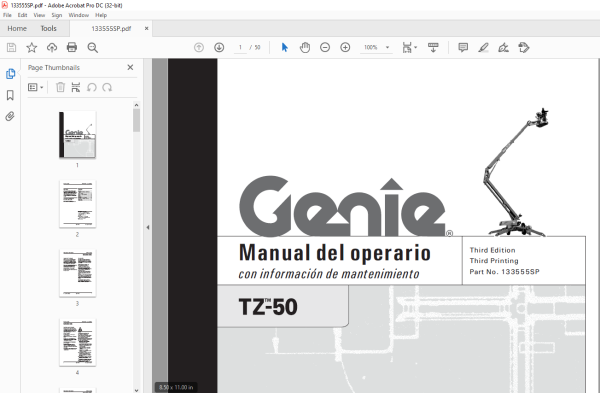
Task: Switch to the Tools tab
Action: click(x=49, y=28)
